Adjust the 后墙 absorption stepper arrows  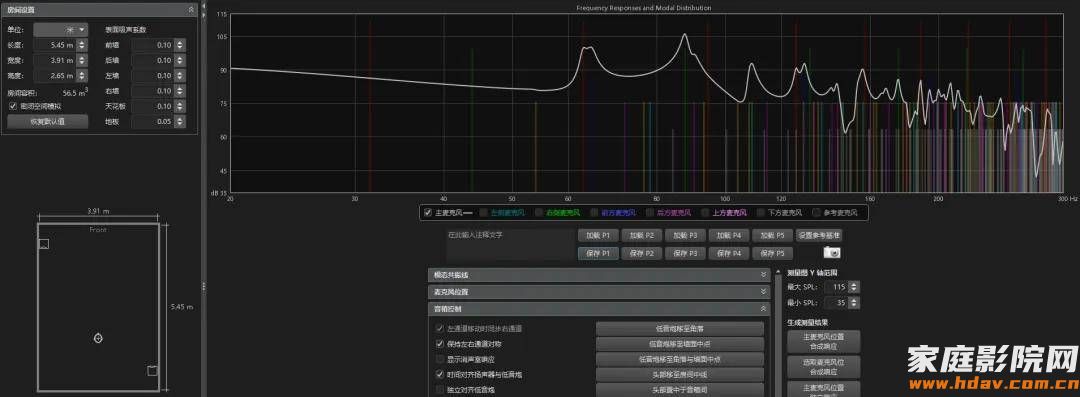pos(180,60)
